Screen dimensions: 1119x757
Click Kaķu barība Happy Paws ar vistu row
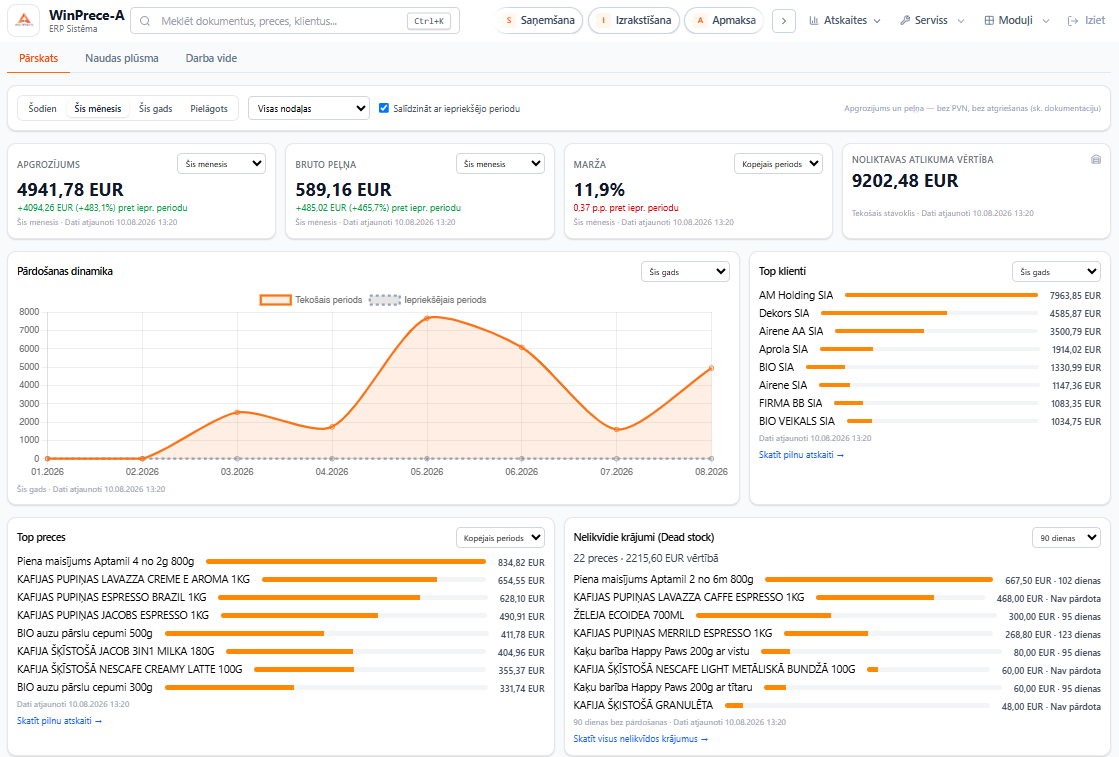tap(836, 651)
